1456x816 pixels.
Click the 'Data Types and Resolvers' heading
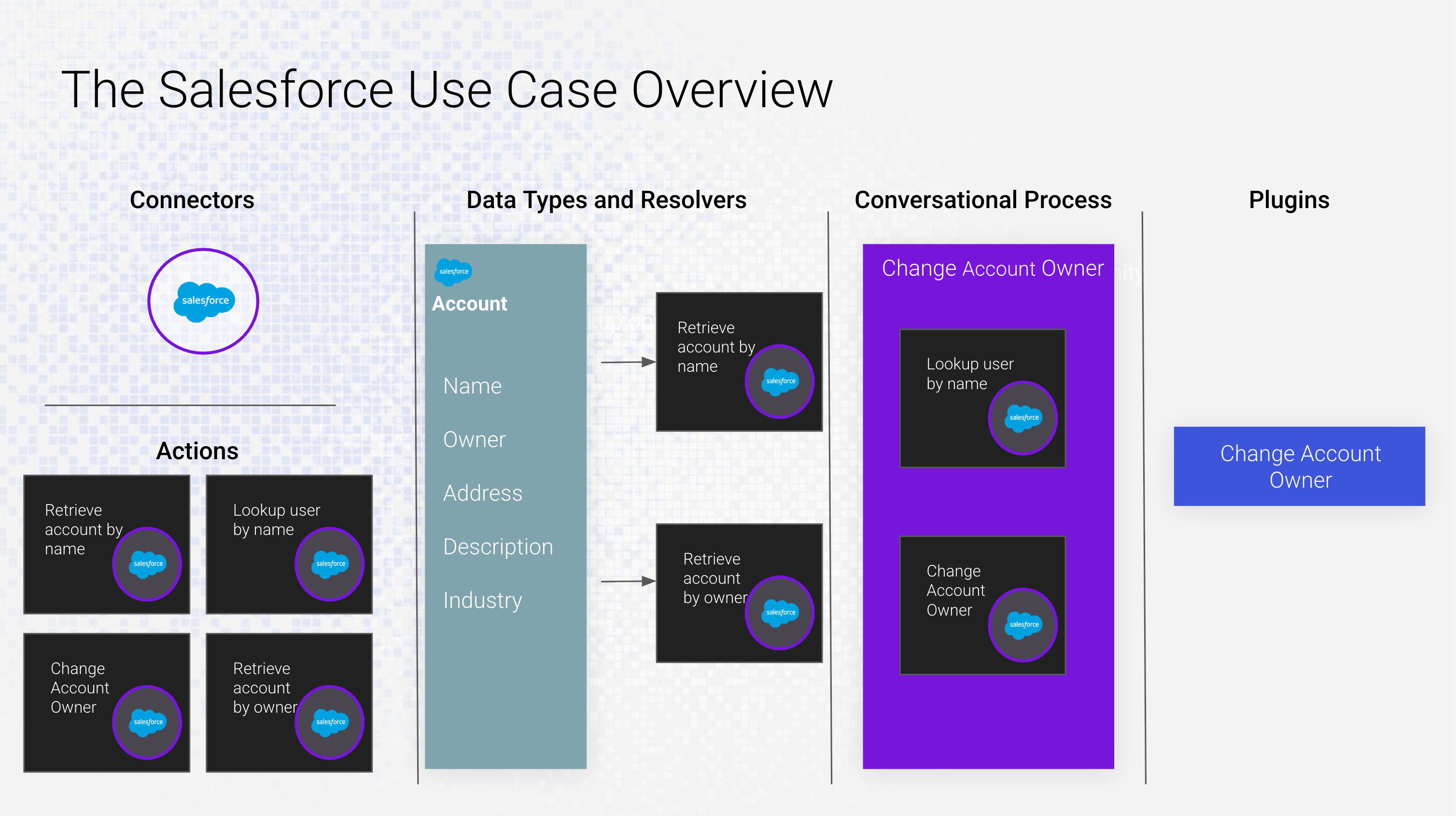click(x=606, y=200)
